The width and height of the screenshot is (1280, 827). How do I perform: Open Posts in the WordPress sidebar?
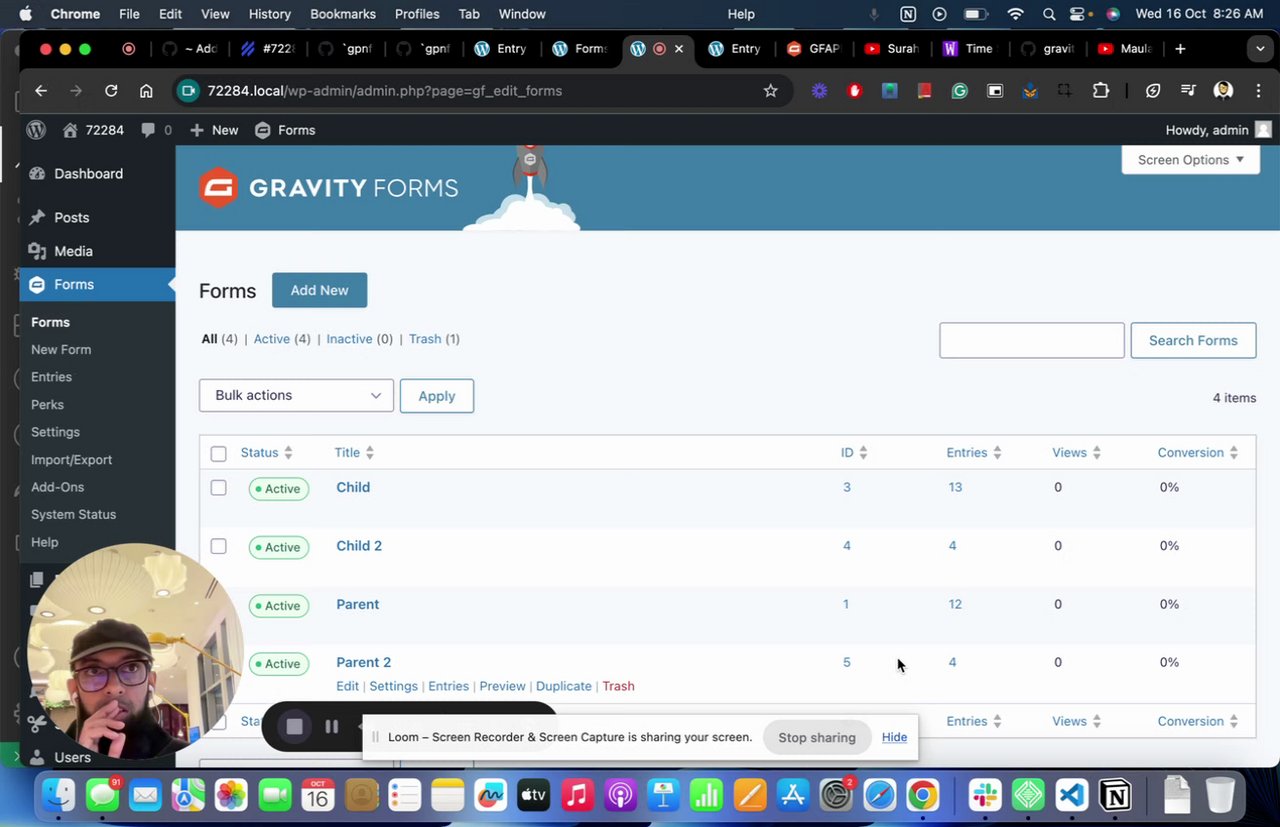click(x=71, y=218)
